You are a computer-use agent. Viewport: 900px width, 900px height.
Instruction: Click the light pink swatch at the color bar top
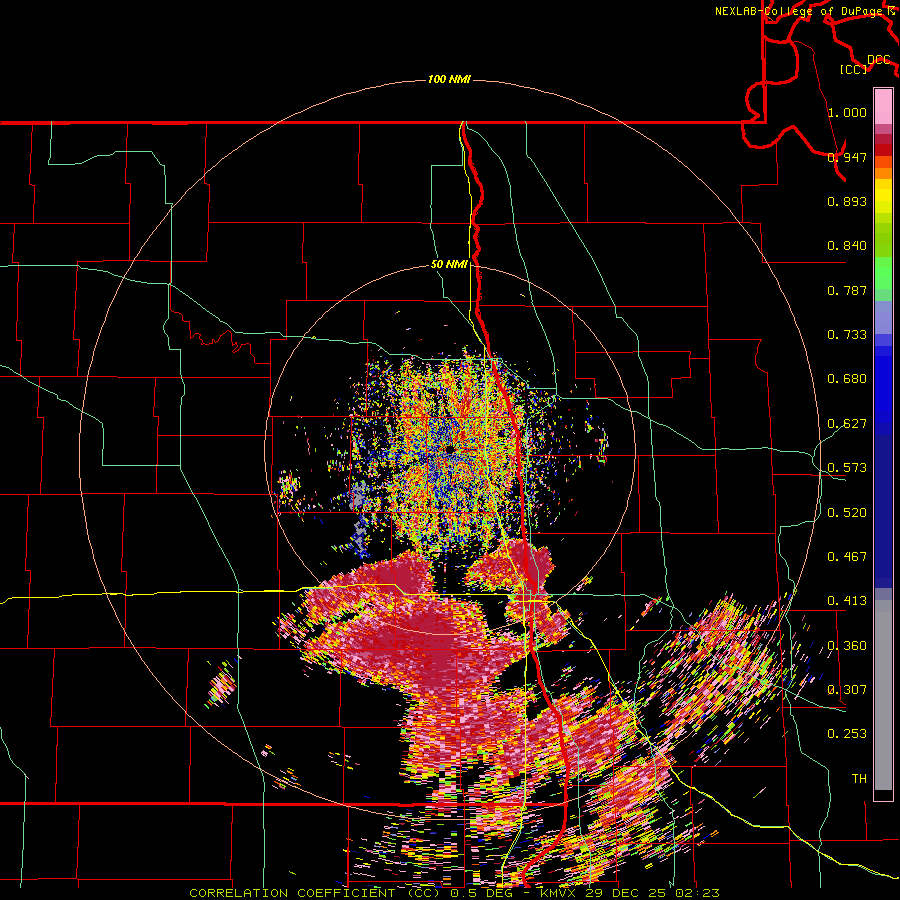click(x=883, y=106)
